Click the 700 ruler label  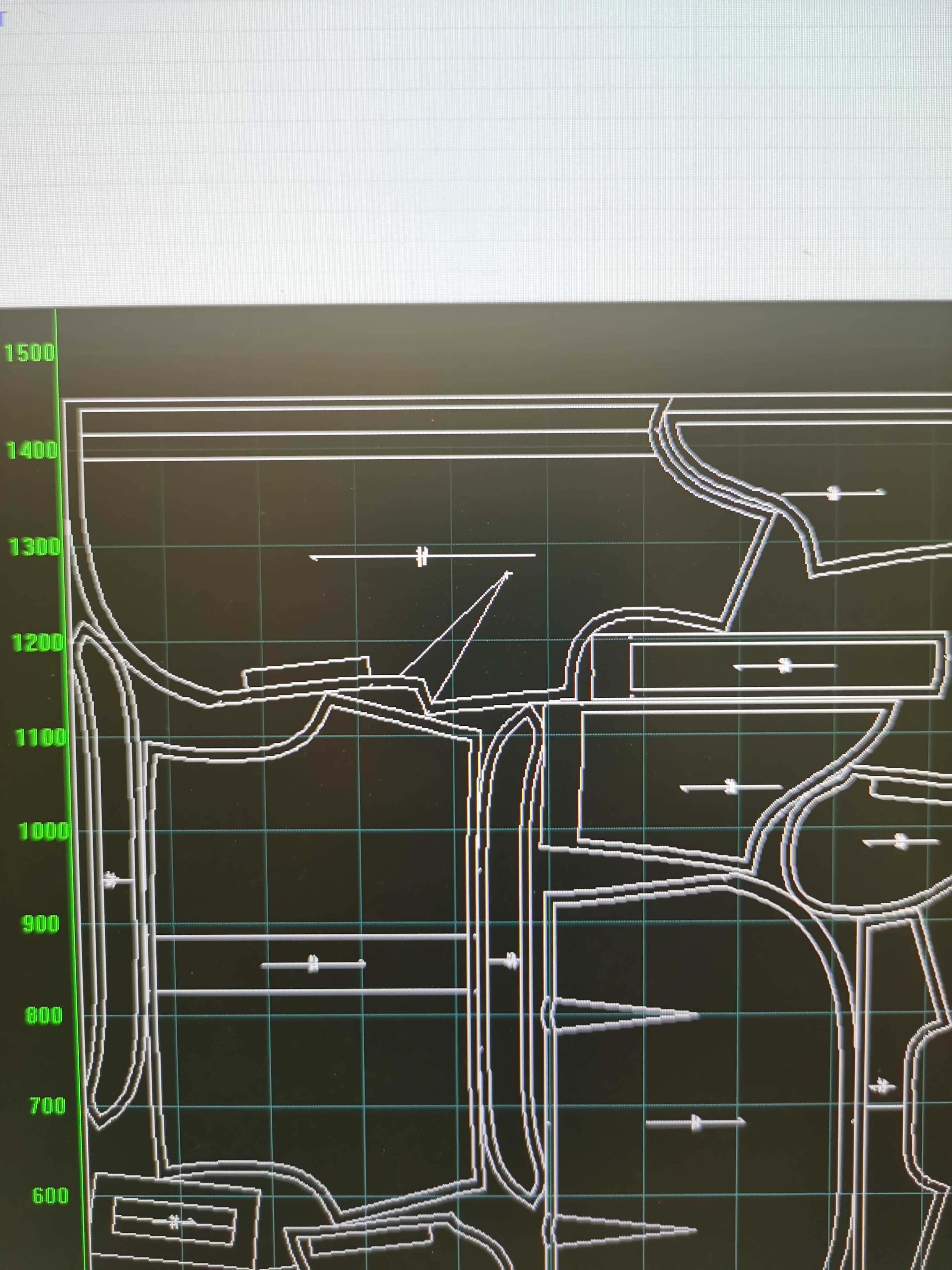(48, 1106)
